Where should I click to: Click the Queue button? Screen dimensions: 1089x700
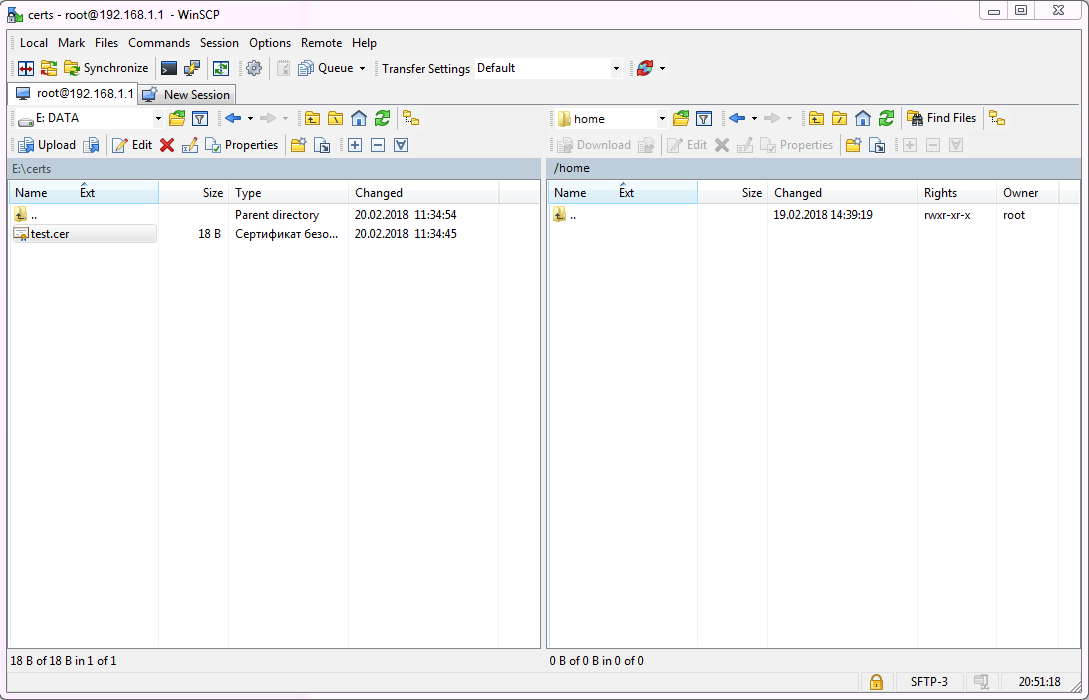326,68
